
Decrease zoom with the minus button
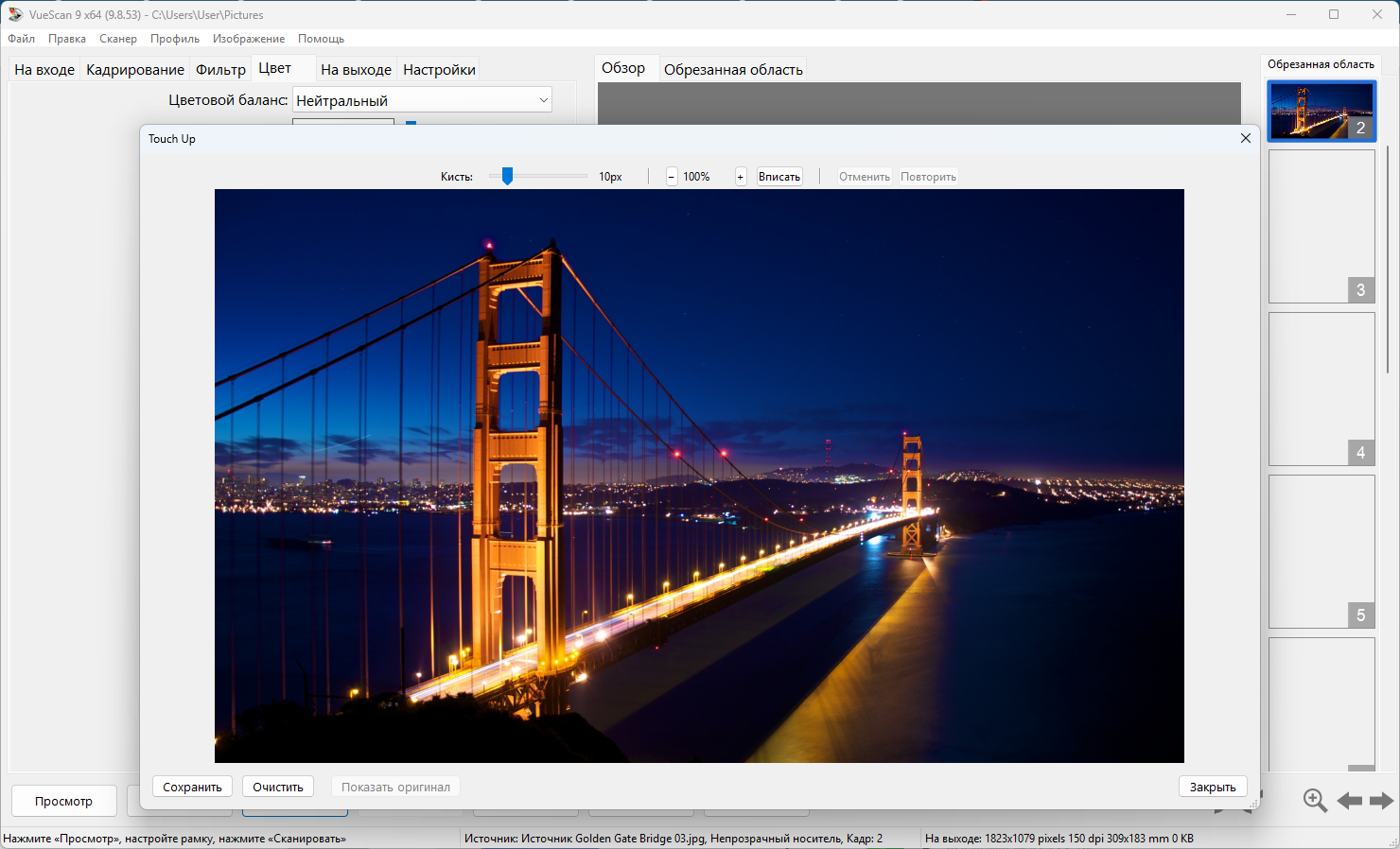click(x=672, y=177)
